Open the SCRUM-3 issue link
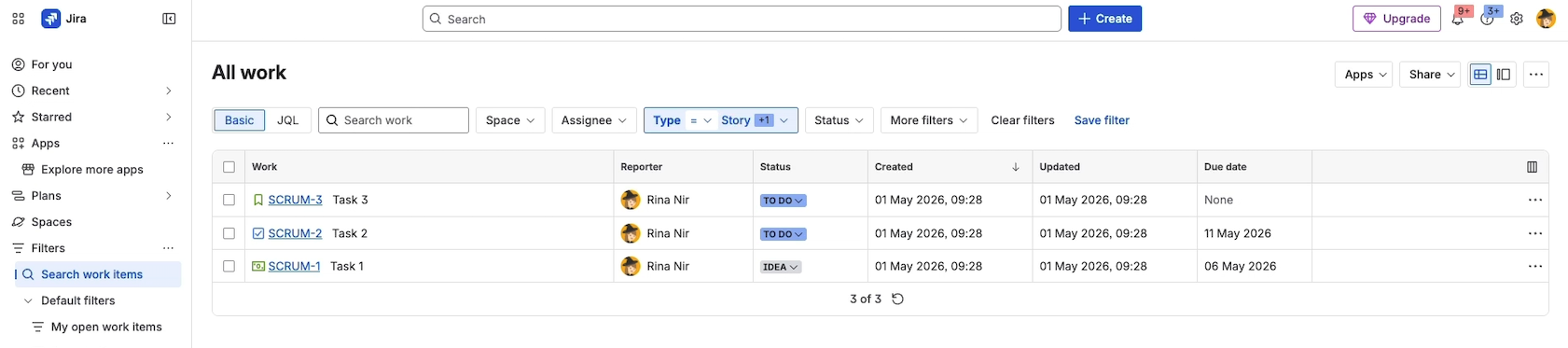This screenshot has height=348, width=1568. (295, 200)
